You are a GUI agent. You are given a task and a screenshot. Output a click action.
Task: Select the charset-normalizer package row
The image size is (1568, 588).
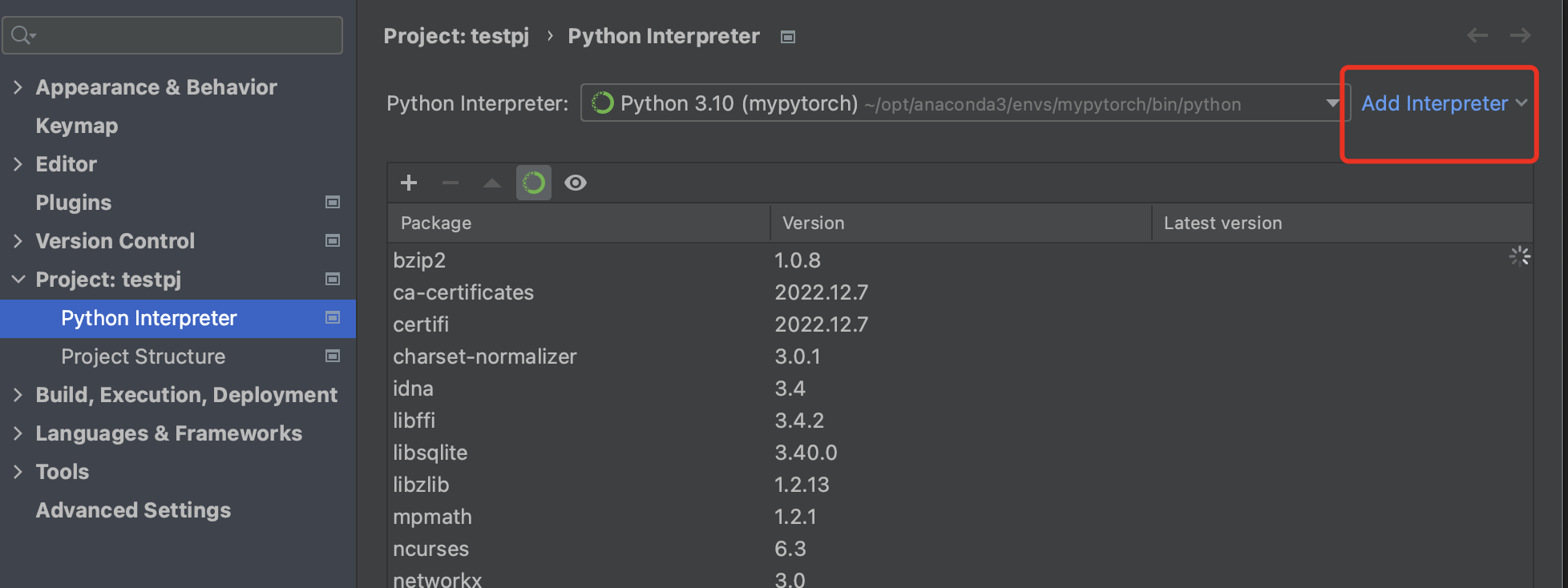tap(485, 356)
